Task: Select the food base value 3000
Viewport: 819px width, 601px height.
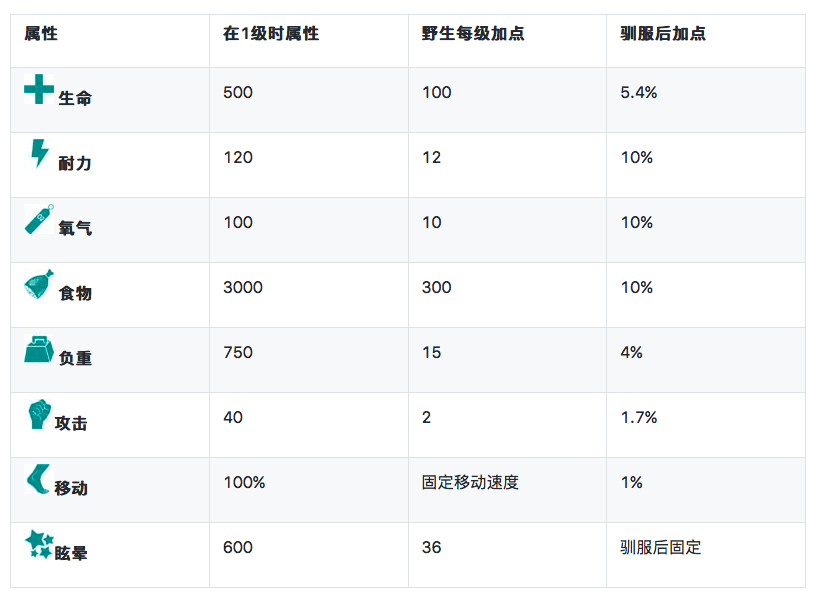Action: pyautogui.click(x=243, y=288)
